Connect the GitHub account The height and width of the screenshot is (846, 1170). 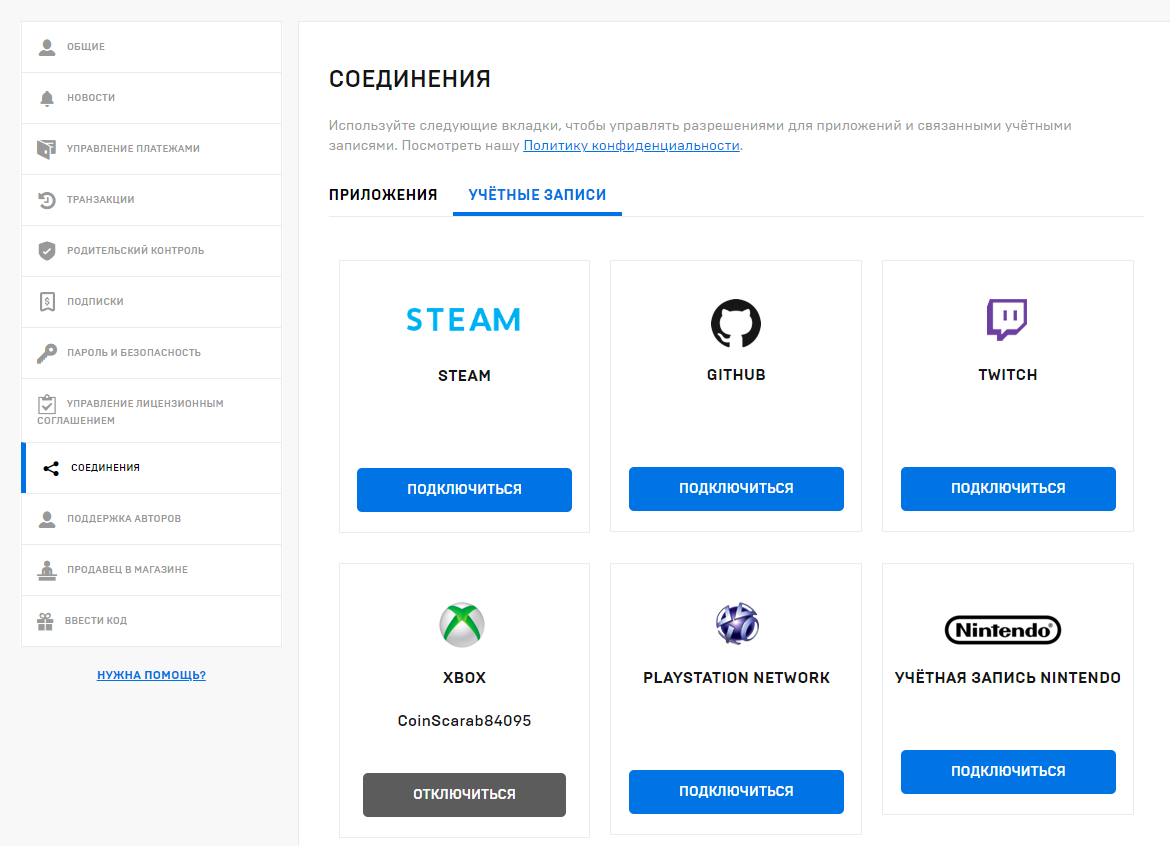(x=736, y=489)
